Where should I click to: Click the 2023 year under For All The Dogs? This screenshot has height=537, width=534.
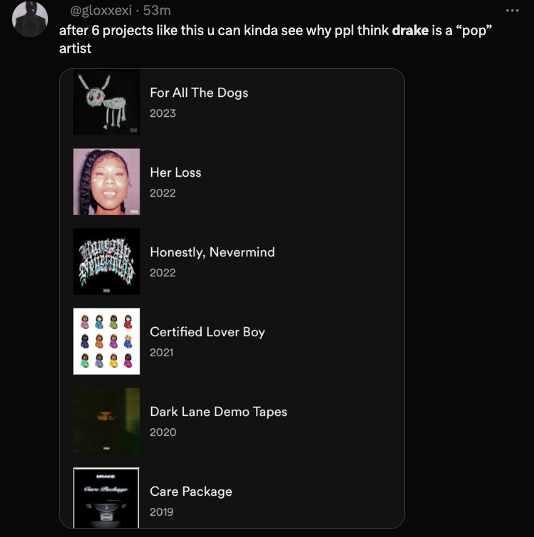pyautogui.click(x=163, y=113)
